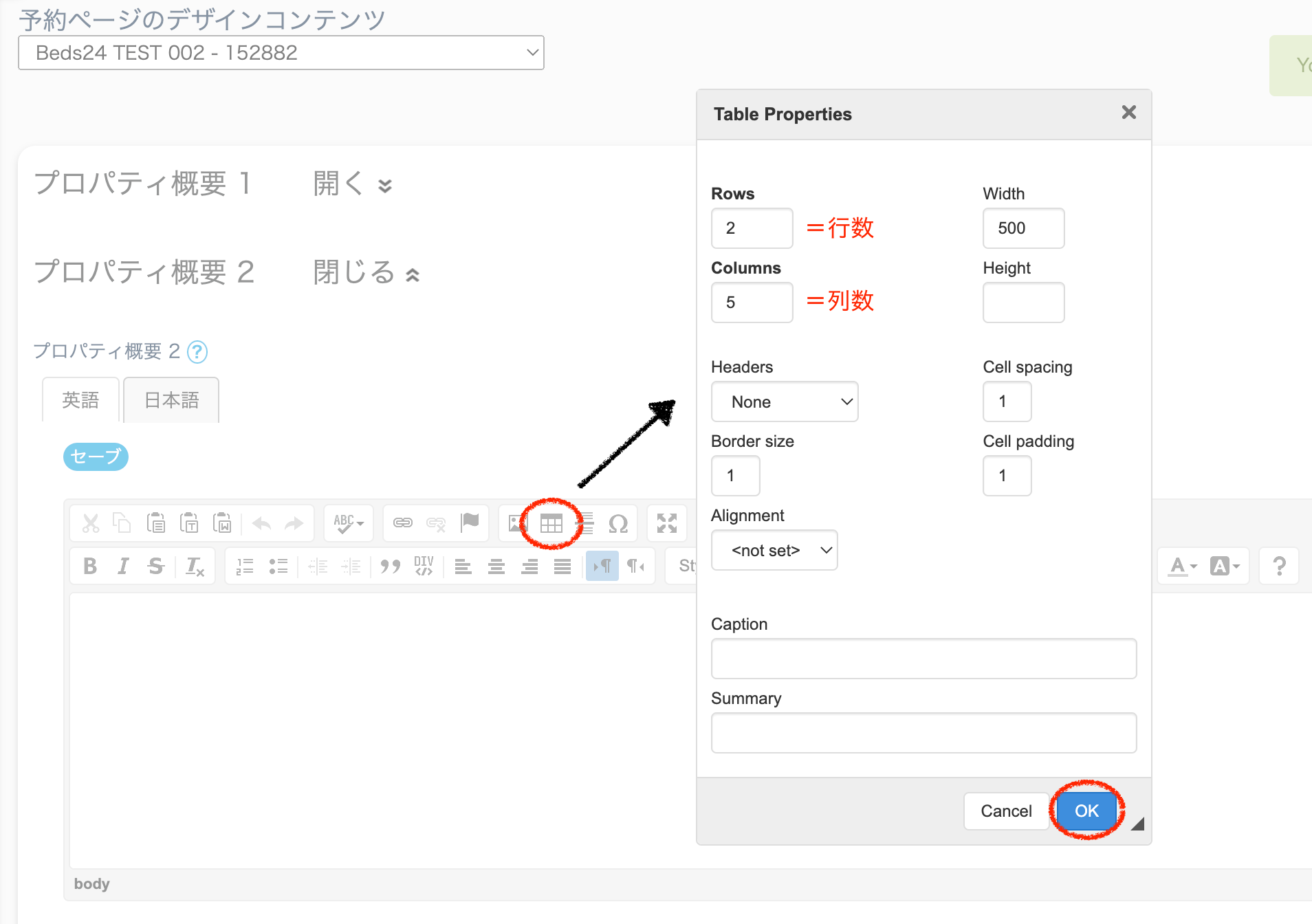The height and width of the screenshot is (924, 1312).
Task: Open the text color picker
Action: pos(1182,566)
